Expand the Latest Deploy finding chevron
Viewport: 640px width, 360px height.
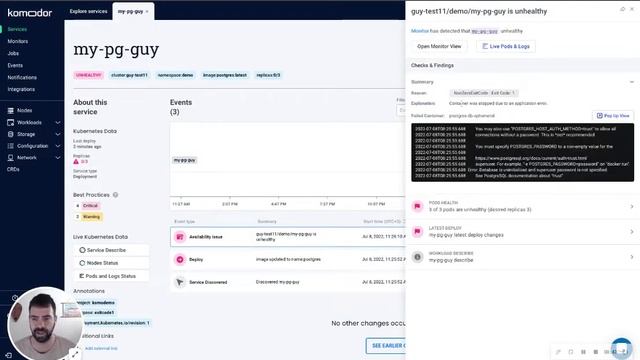click(631, 232)
